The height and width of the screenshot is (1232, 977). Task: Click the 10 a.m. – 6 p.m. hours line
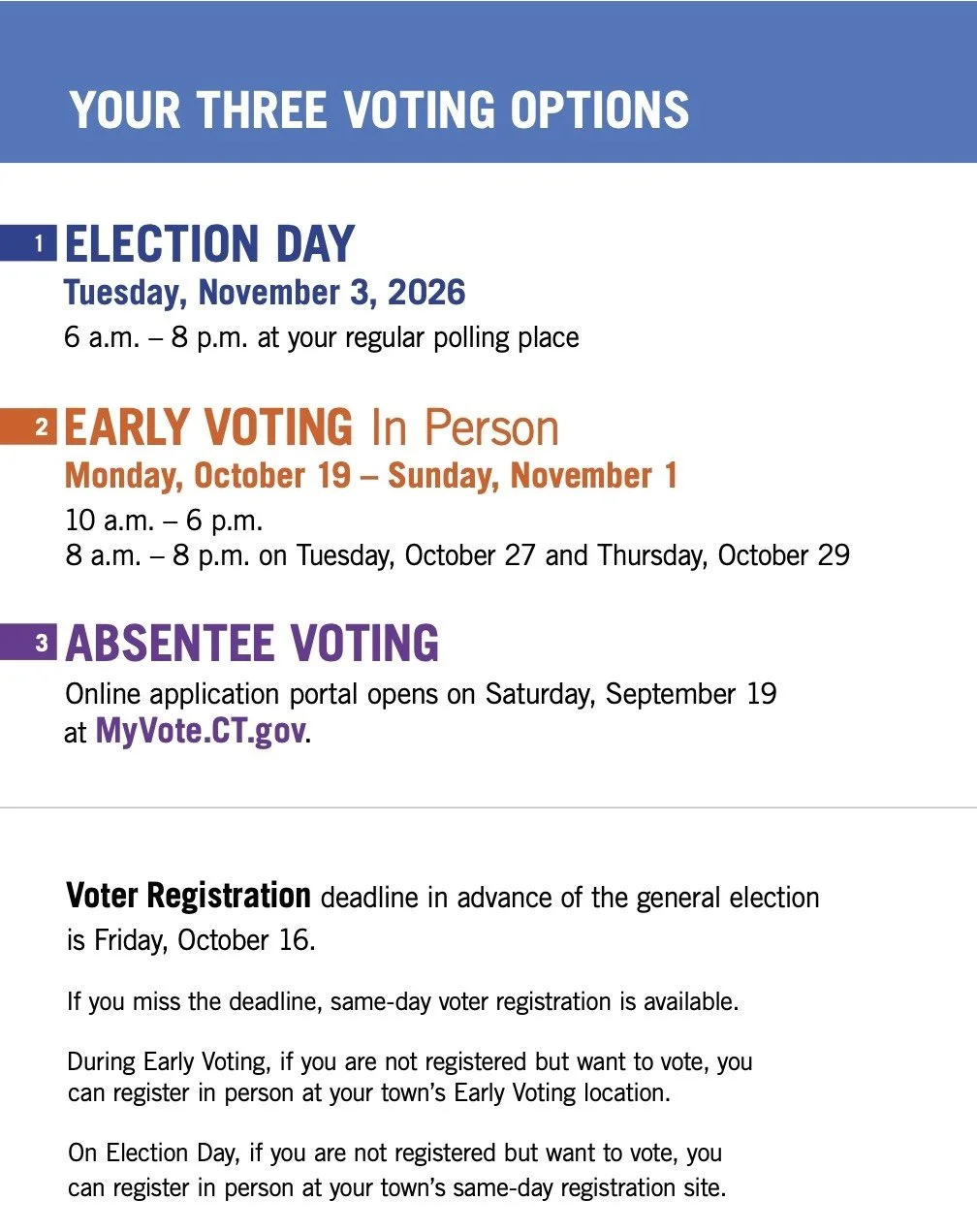pos(164,521)
